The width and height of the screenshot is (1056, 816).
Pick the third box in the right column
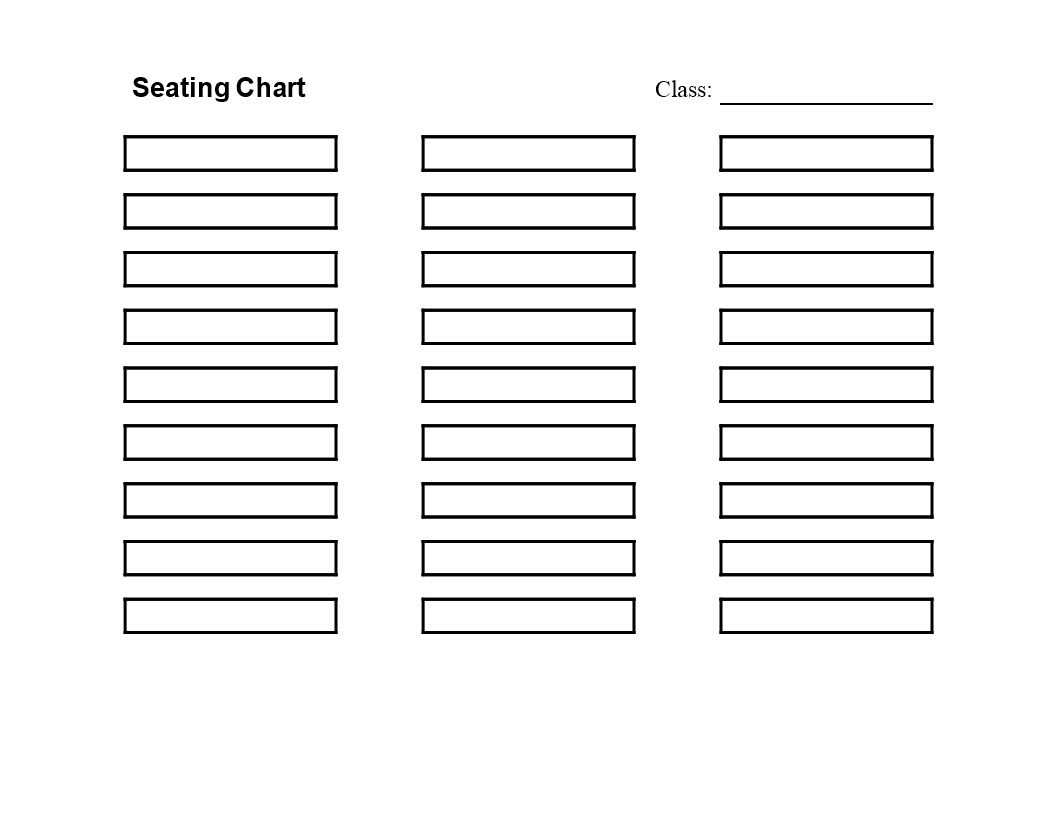[x=826, y=269]
